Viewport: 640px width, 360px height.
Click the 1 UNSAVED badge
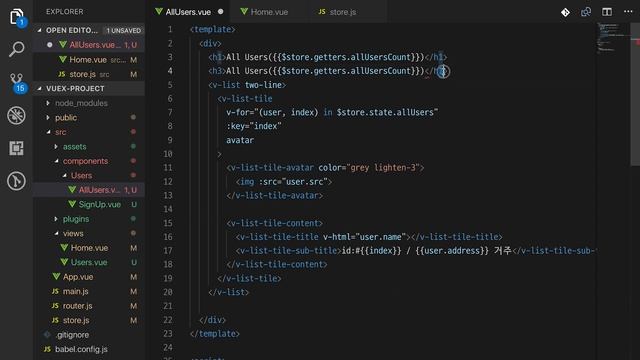pos(123,31)
